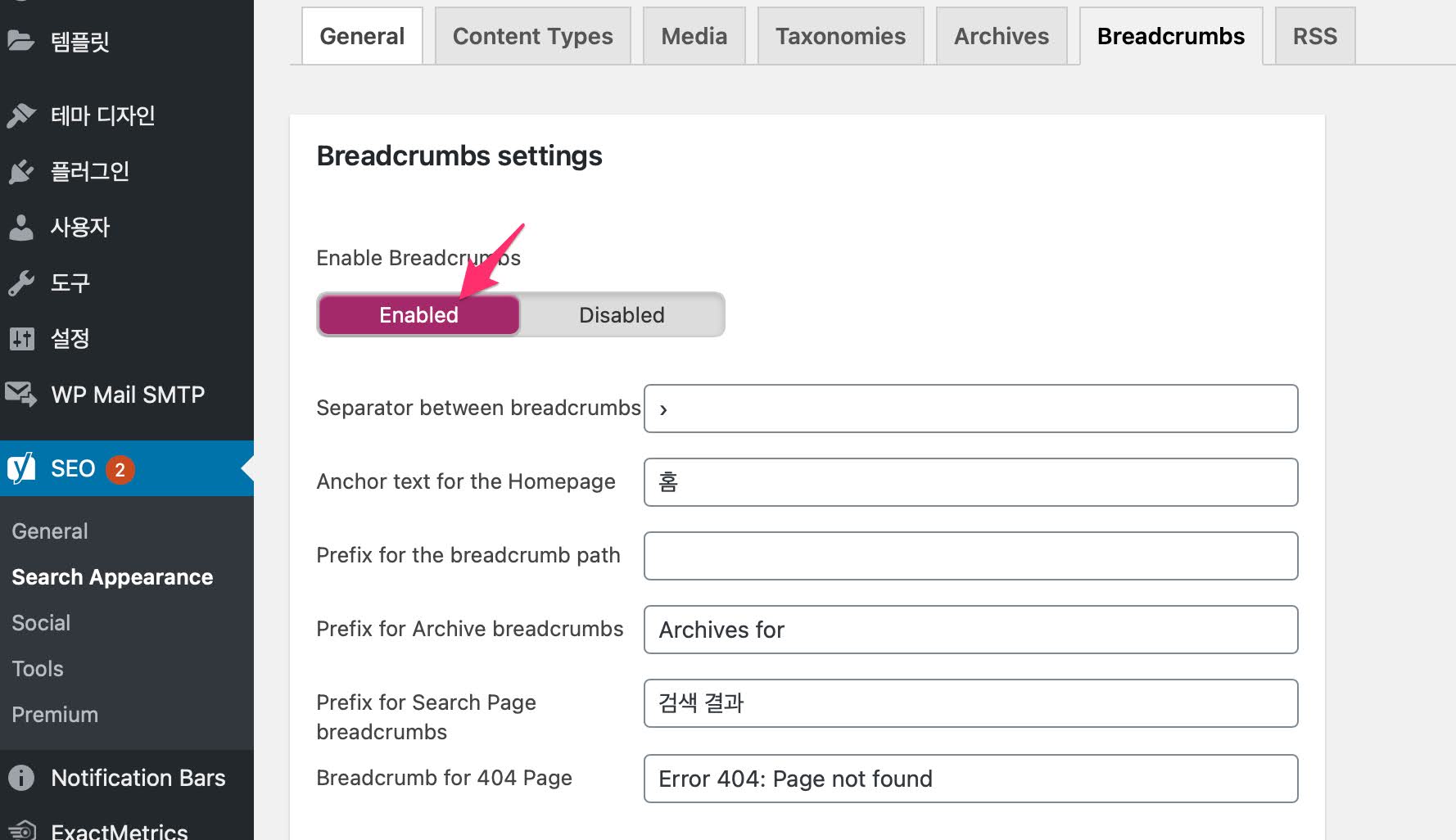Viewport: 1456px width, 840px height.
Task: Open the SEO Tools submenu item
Action: [38, 669]
